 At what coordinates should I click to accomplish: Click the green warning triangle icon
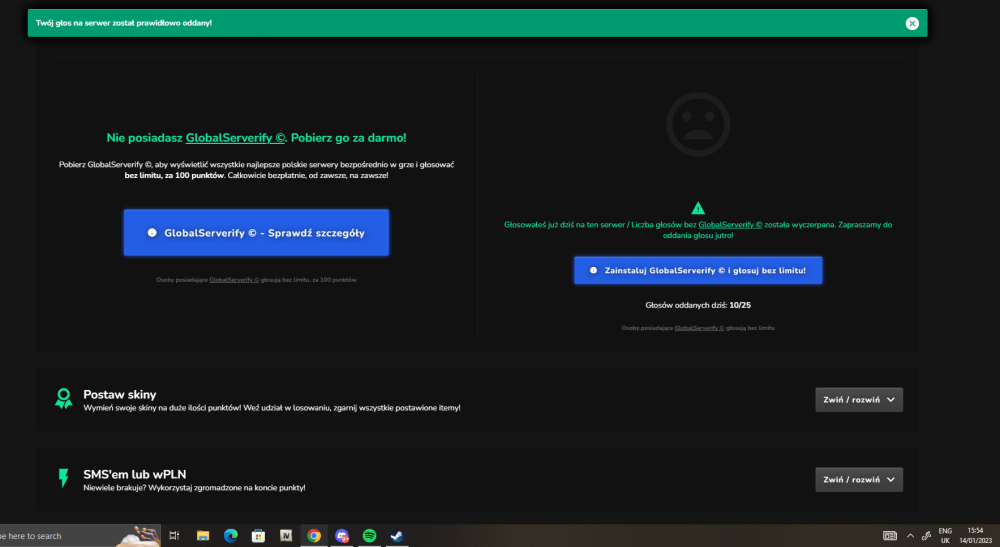pyautogui.click(x=698, y=208)
